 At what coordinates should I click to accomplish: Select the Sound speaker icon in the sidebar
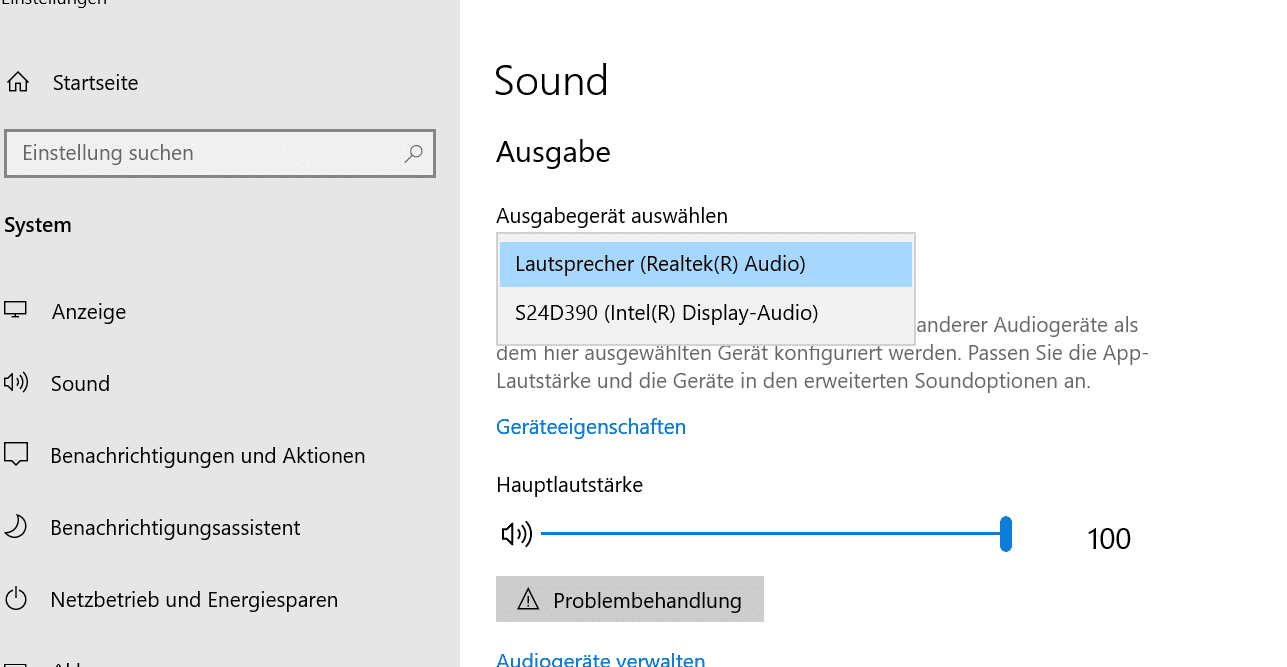(15, 383)
